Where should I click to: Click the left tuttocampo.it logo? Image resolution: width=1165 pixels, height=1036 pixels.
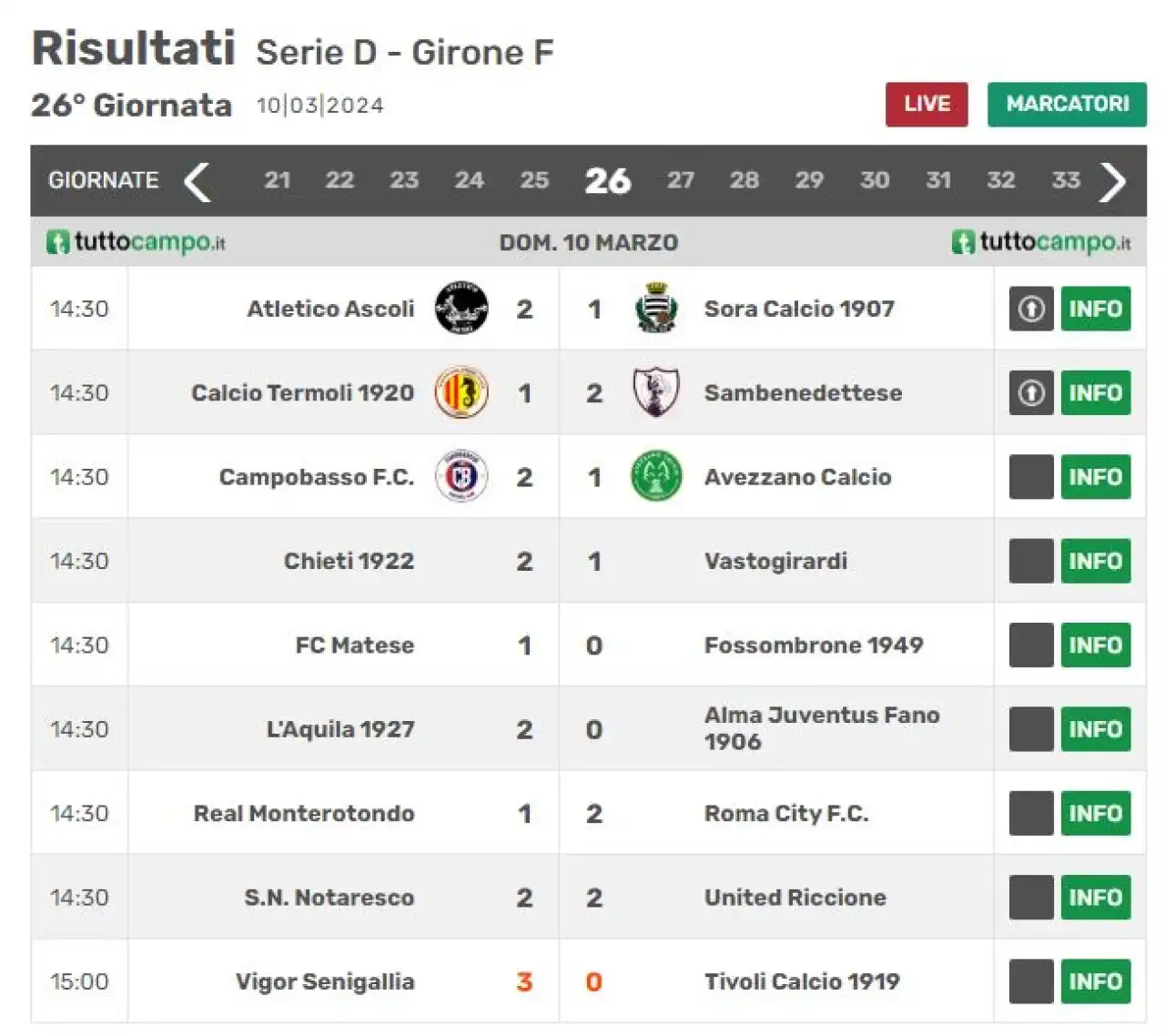coord(136,242)
